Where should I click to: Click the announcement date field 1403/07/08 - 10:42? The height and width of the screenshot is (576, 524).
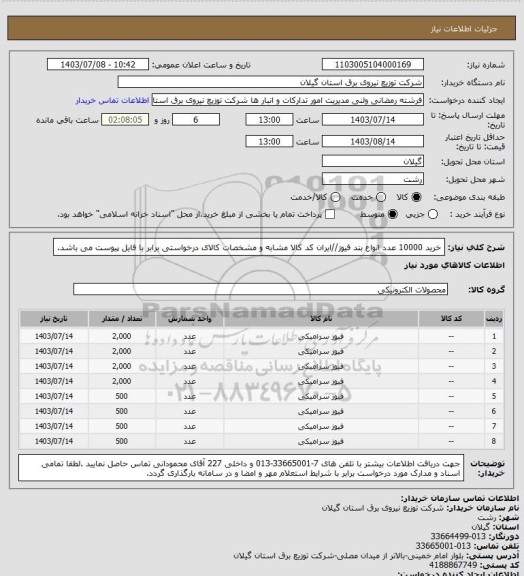[x=98, y=65]
